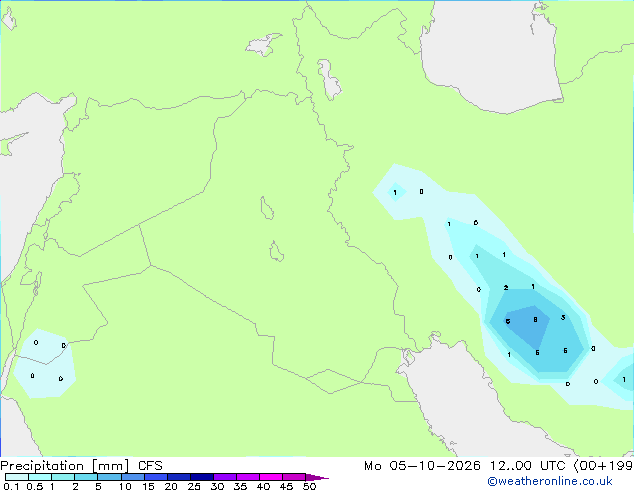Viewport: 634px width, 490px height.
Task: Pick the 5–10 mm legend color swatch
Action: tap(110, 477)
